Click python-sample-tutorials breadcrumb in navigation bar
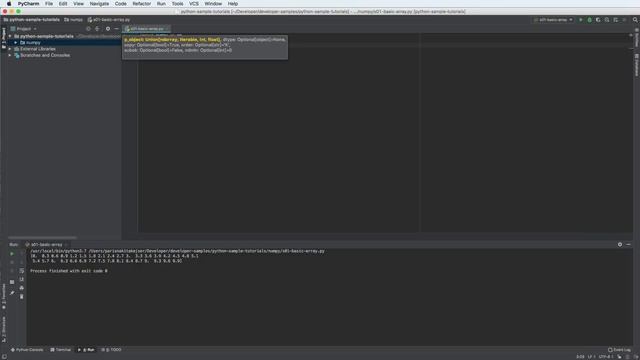 (31, 20)
